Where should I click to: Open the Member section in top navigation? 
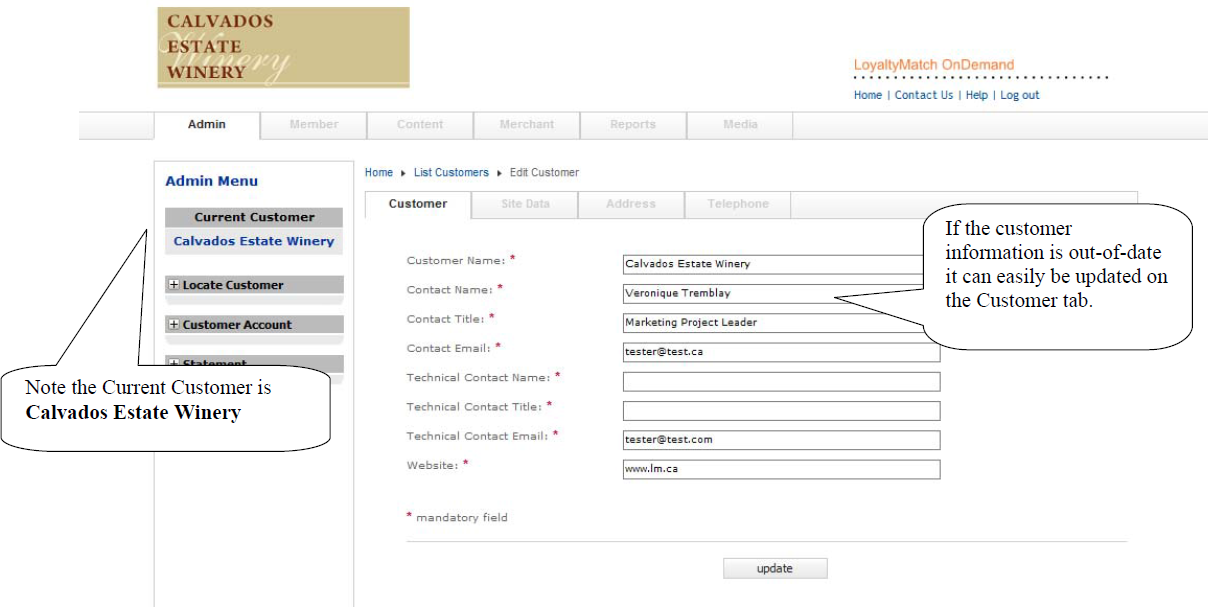point(313,124)
